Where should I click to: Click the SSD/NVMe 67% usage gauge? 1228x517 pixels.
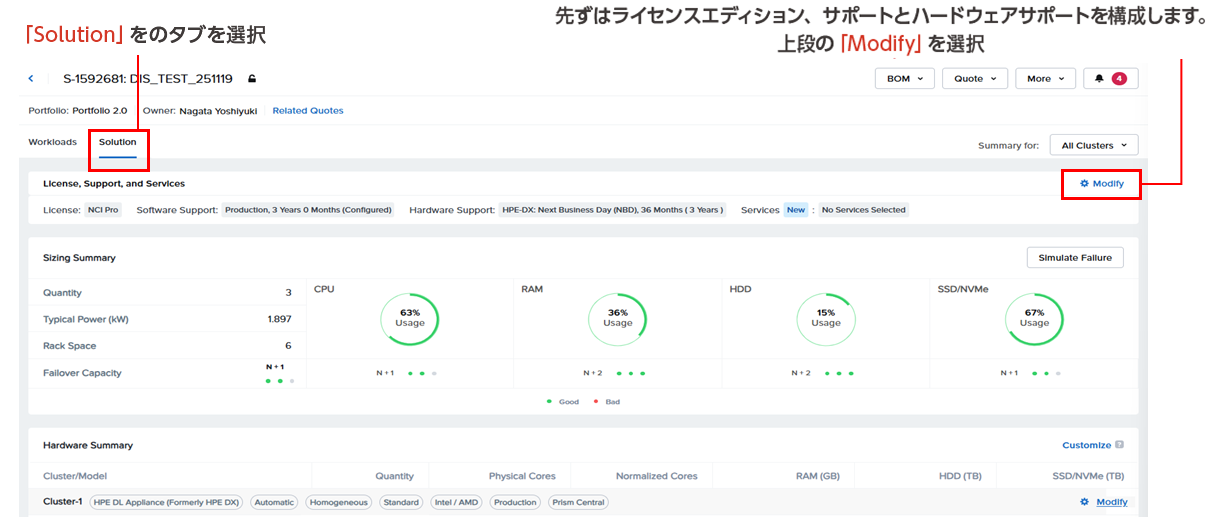[1033, 319]
